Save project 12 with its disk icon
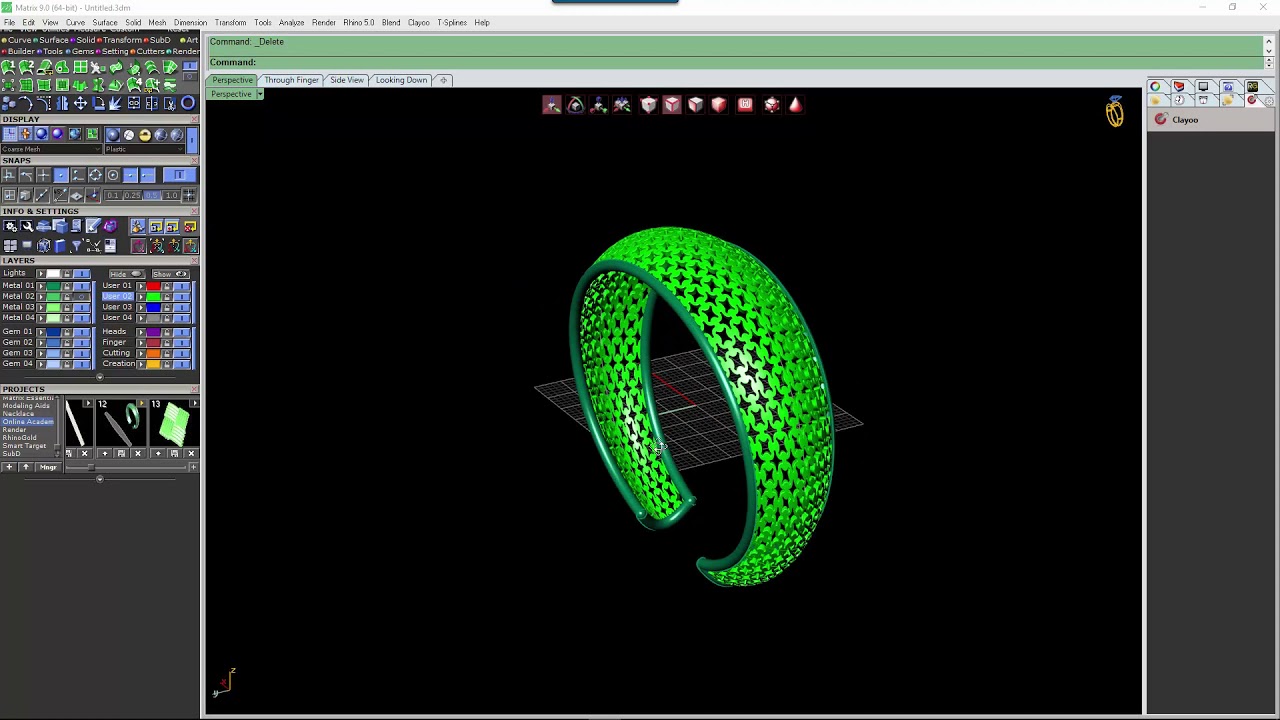The image size is (1280, 720). (121, 453)
